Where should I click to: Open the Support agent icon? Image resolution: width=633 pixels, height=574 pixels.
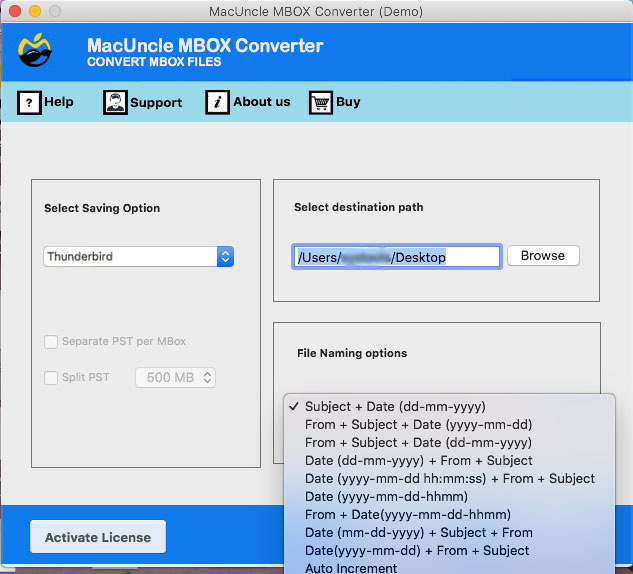(115, 103)
